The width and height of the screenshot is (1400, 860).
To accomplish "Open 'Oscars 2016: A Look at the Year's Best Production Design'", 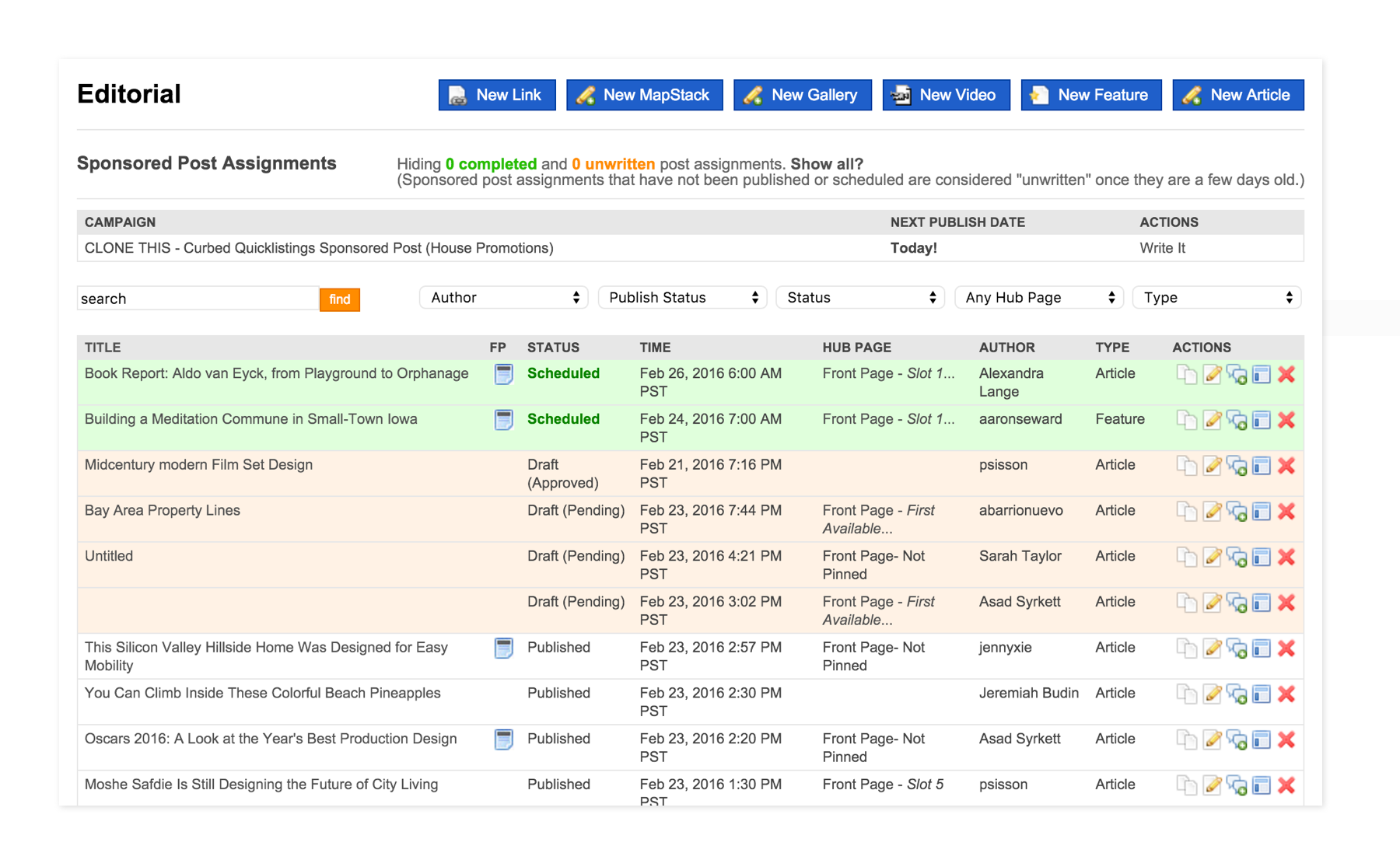I will point(271,739).
